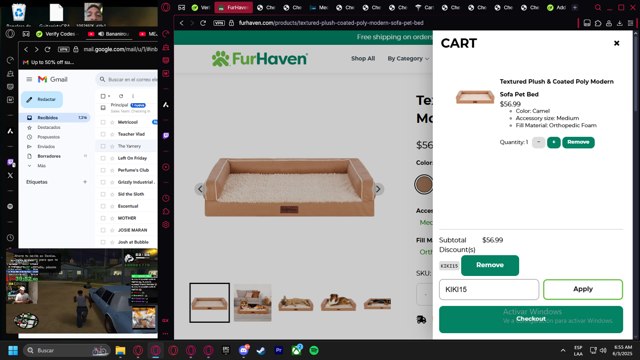Select the third thumbnail with lying dog

[x=296, y=303]
